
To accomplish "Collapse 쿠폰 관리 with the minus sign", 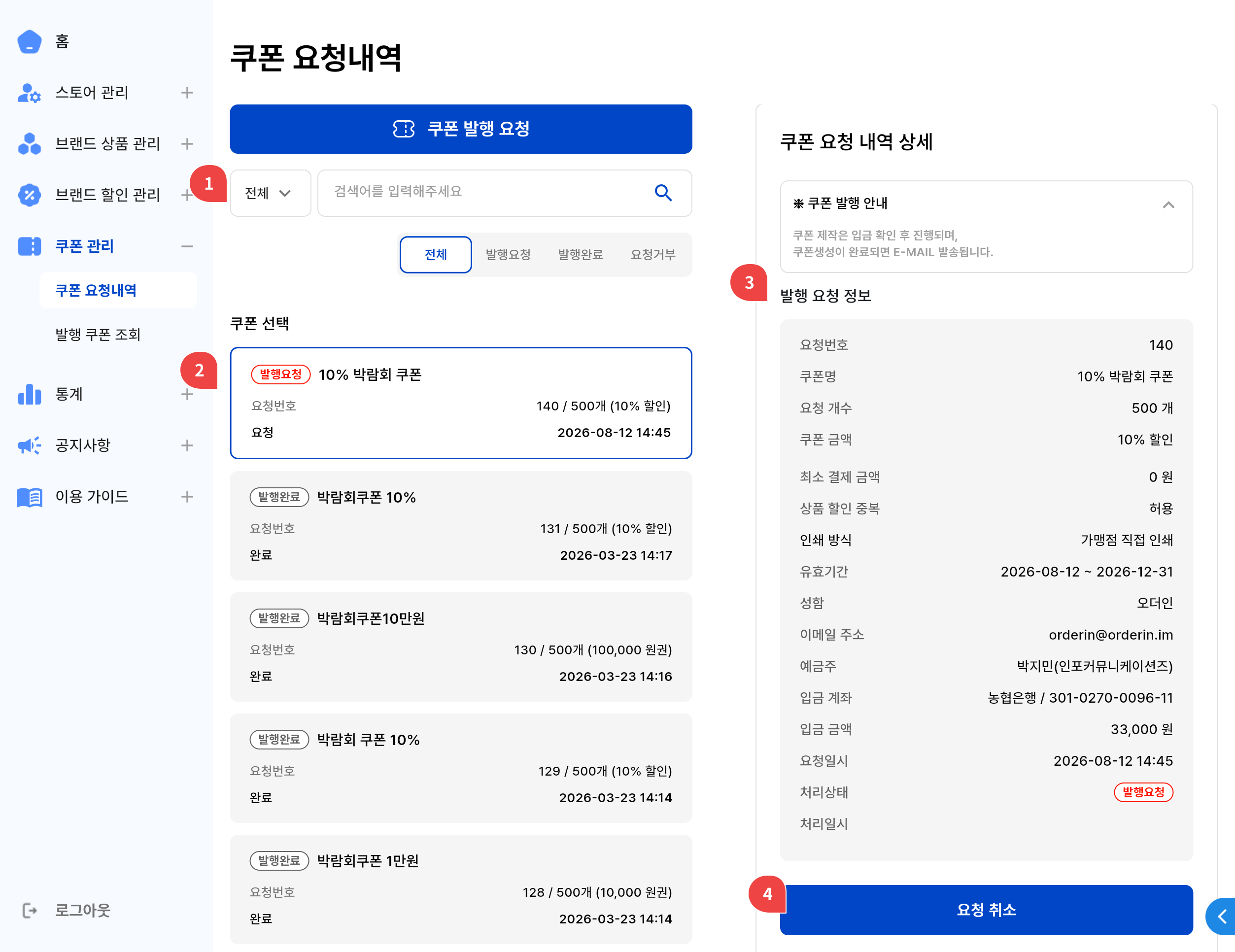I will point(187,246).
